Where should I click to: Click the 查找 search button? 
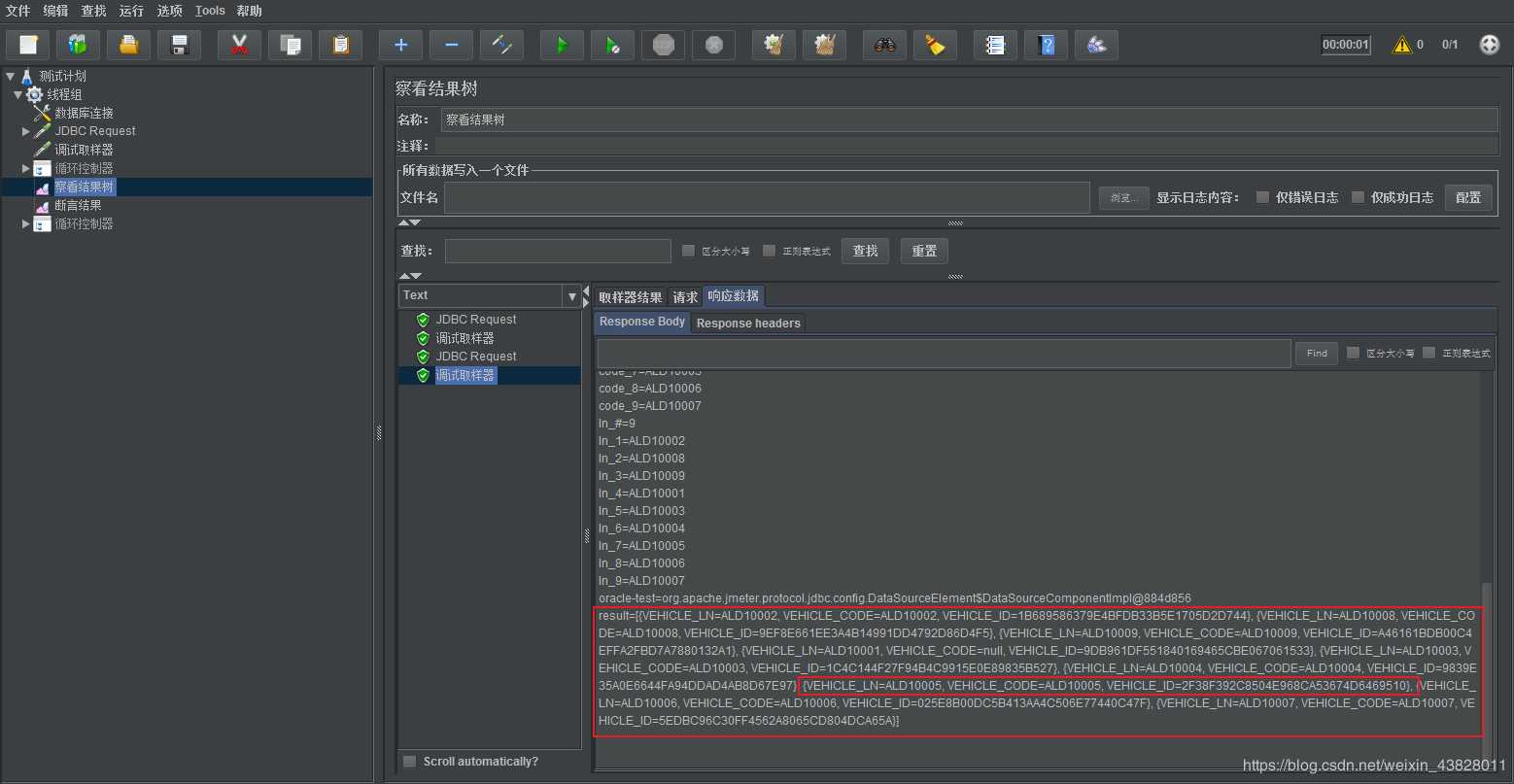point(865,251)
